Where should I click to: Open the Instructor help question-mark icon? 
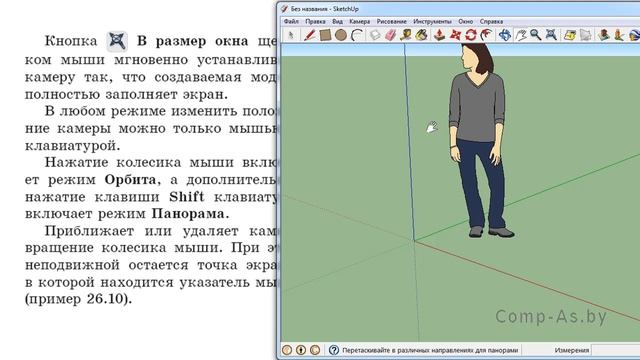[334, 350]
